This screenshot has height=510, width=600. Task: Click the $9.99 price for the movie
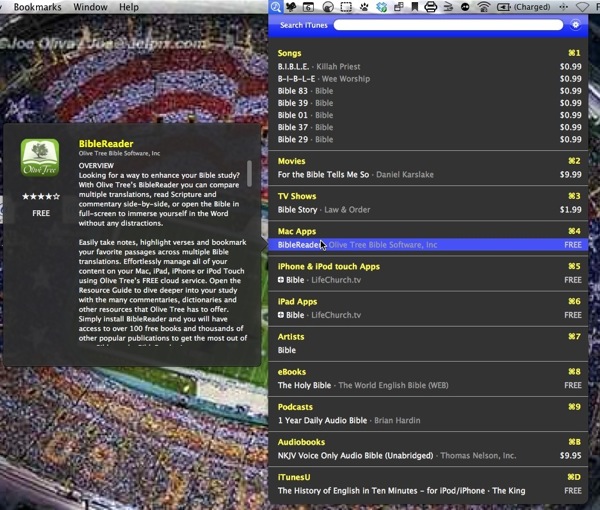[571, 175]
